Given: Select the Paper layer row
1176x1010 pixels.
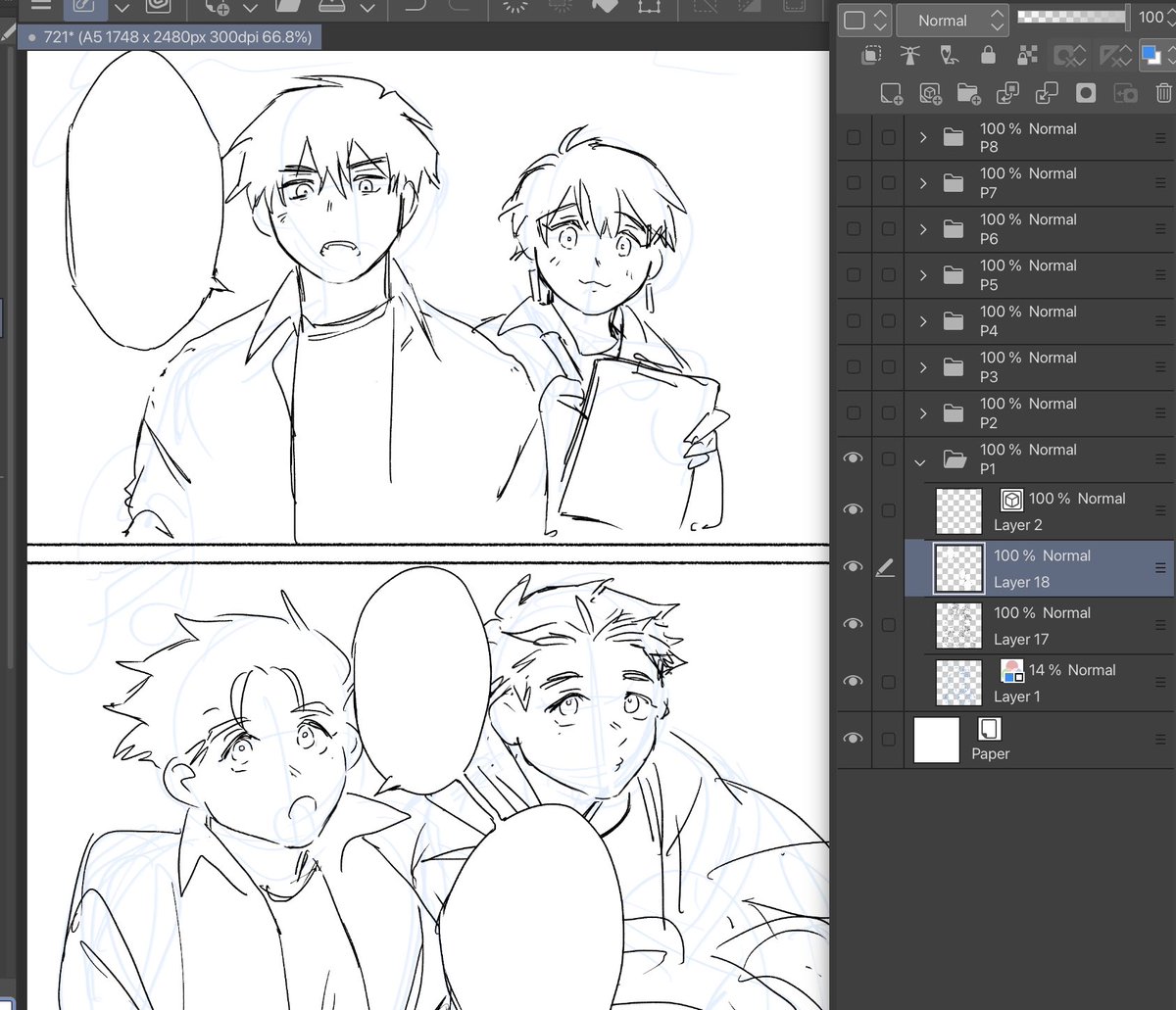Looking at the screenshot, I should coord(1039,740).
